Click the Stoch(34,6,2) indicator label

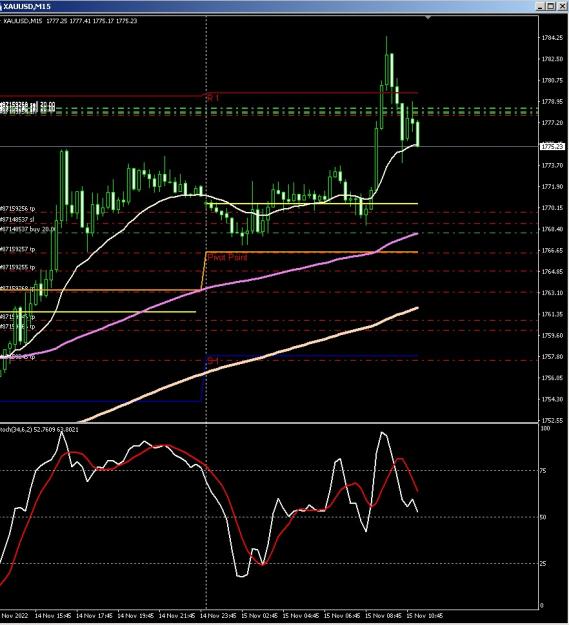tap(39, 430)
